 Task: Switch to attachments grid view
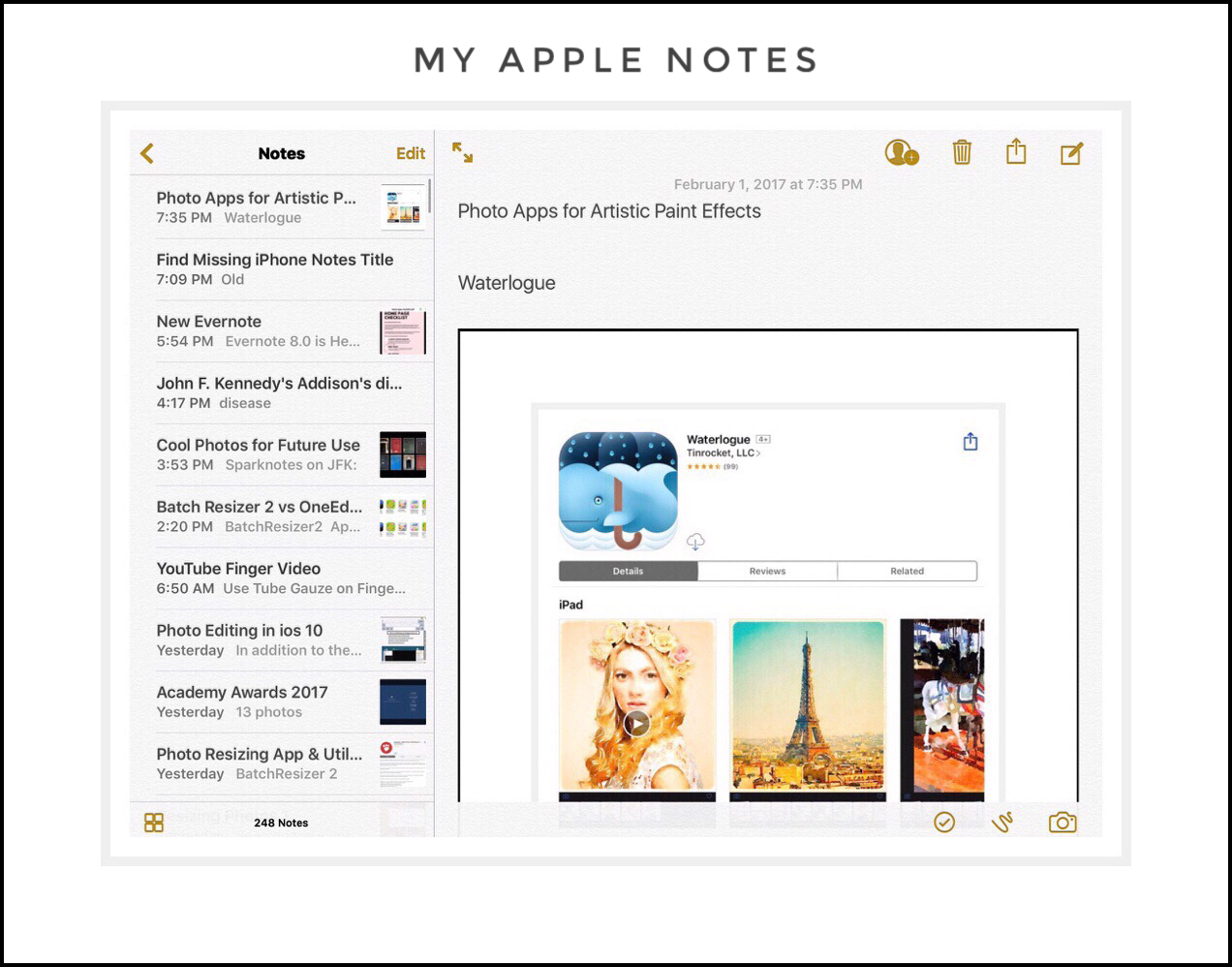point(154,823)
